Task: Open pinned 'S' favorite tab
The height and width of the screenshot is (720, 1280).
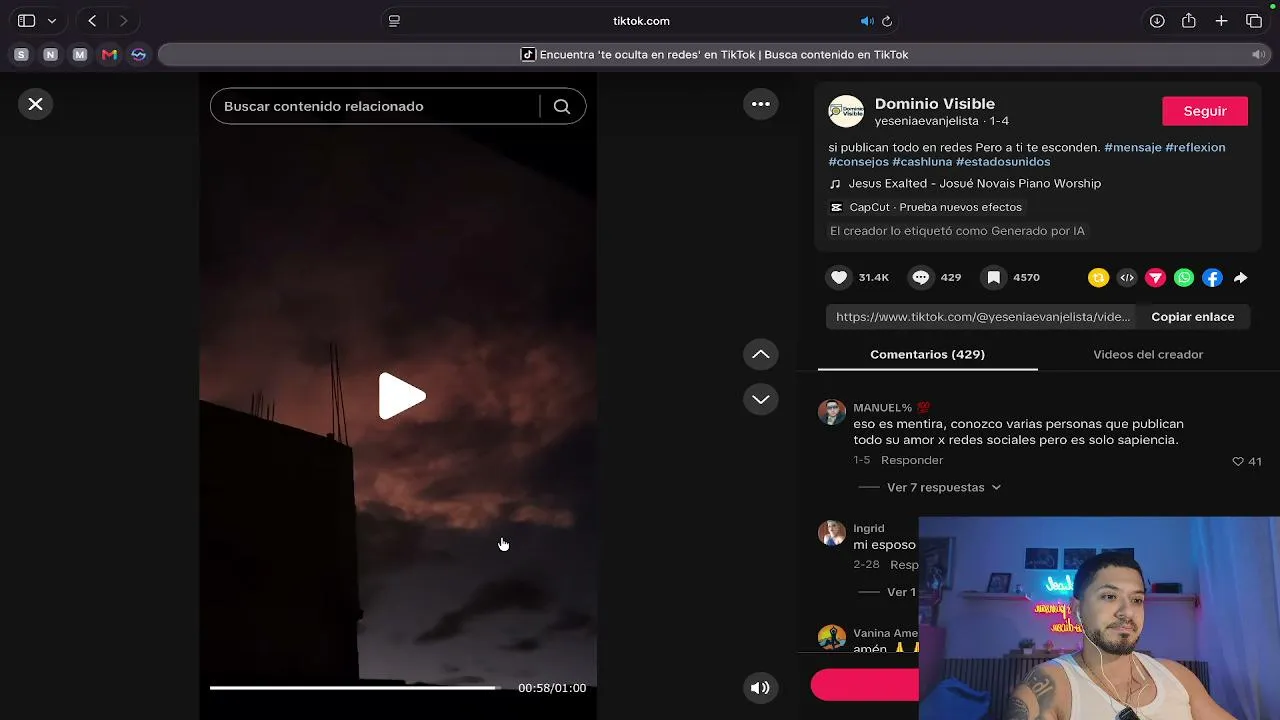Action: 21,55
